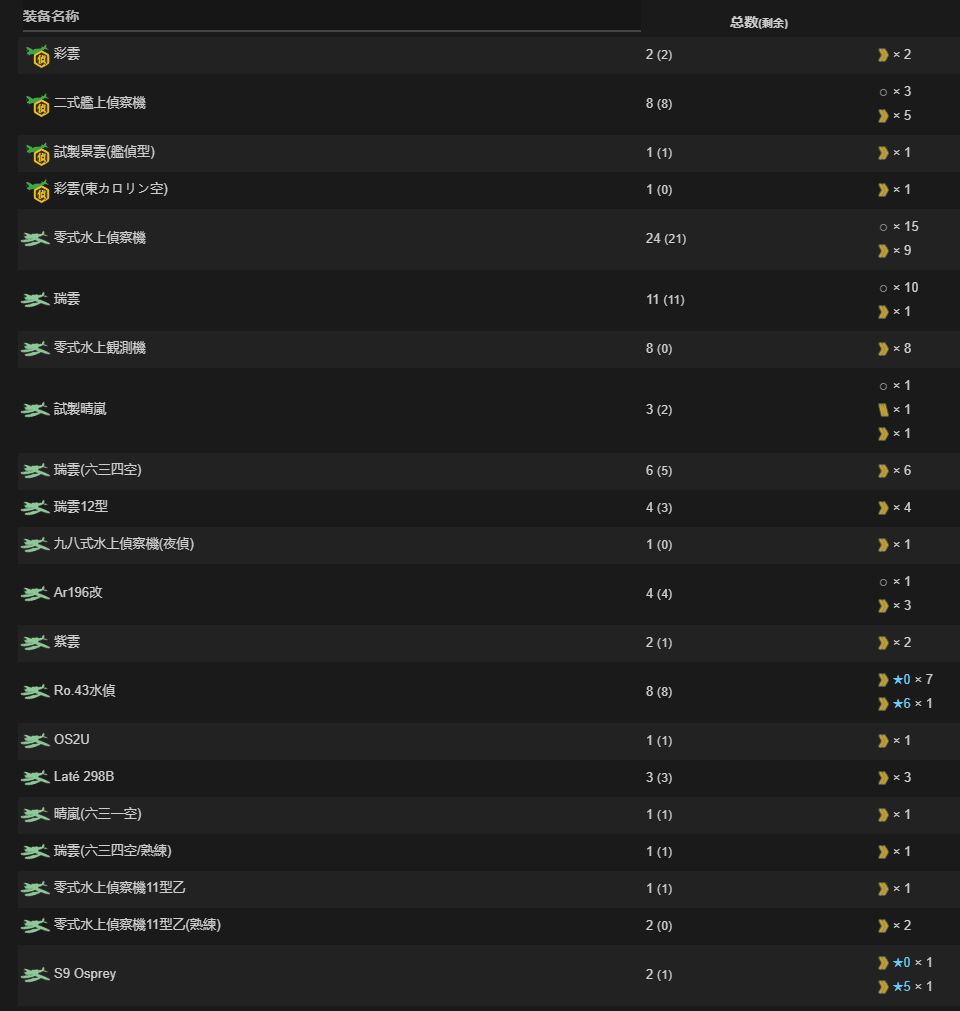Click the S9 Osprey ★5 × 1 entry

click(911, 987)
